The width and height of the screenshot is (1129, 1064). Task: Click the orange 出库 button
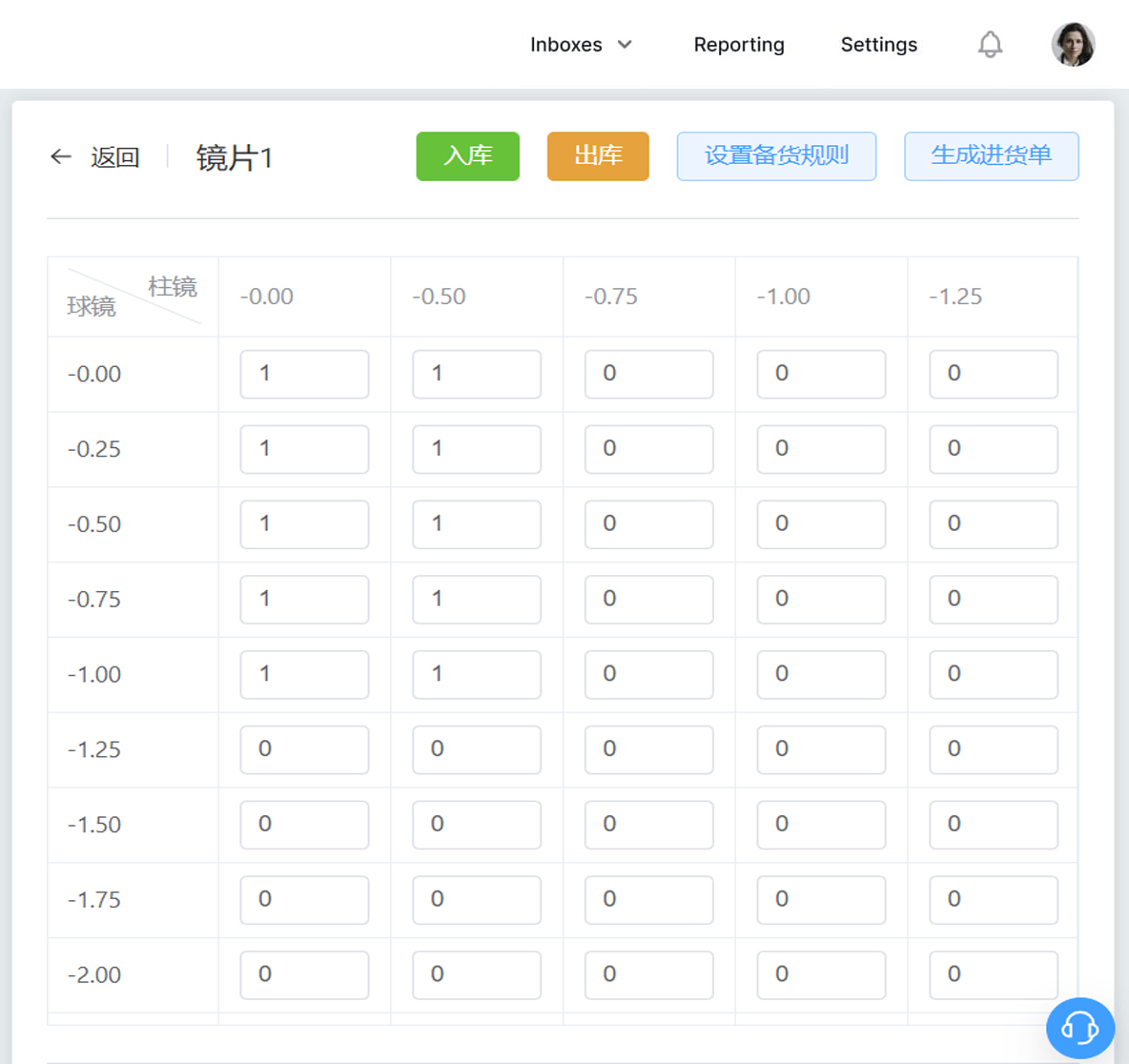tap(598, 156)
